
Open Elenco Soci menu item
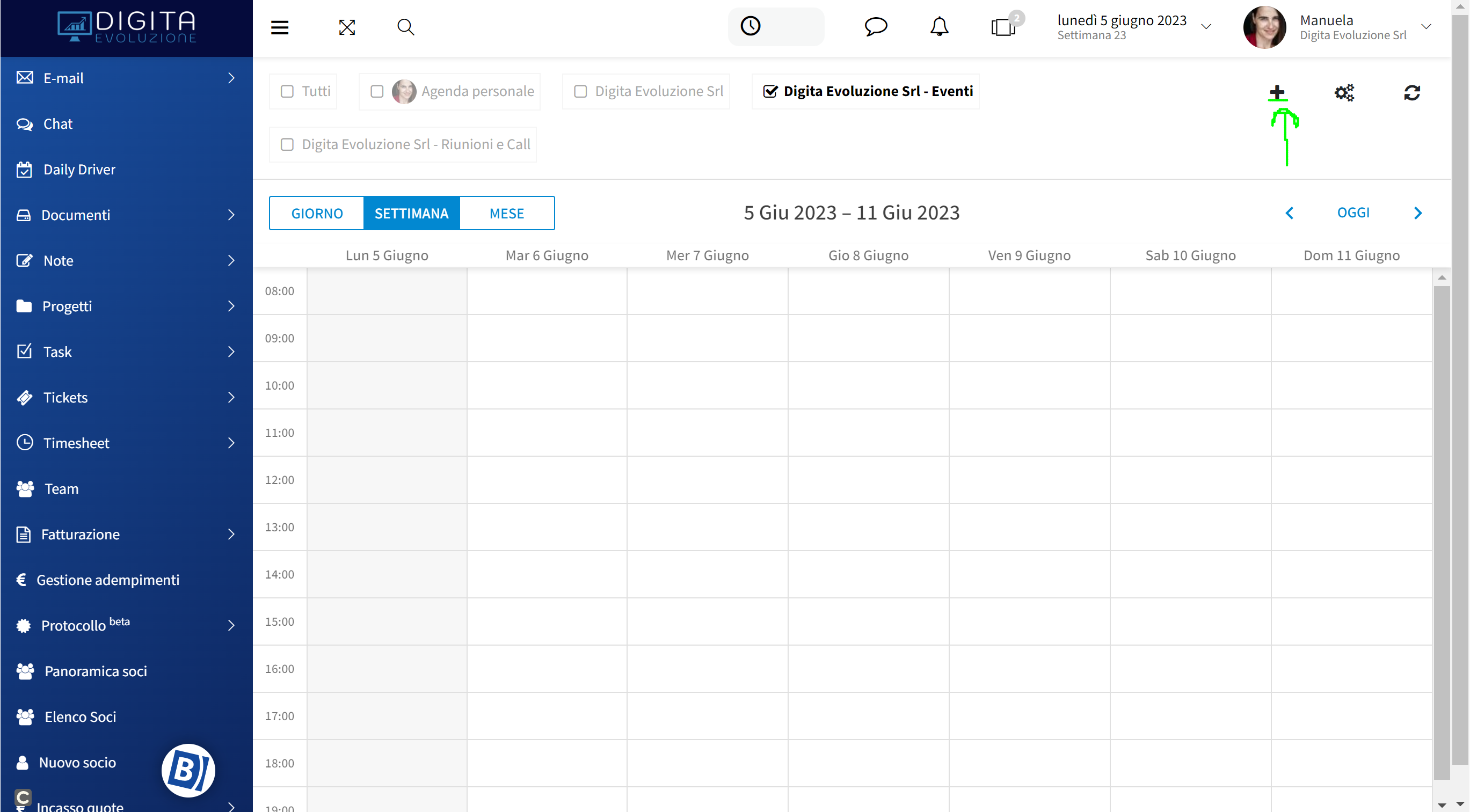(x=127, y=716)
